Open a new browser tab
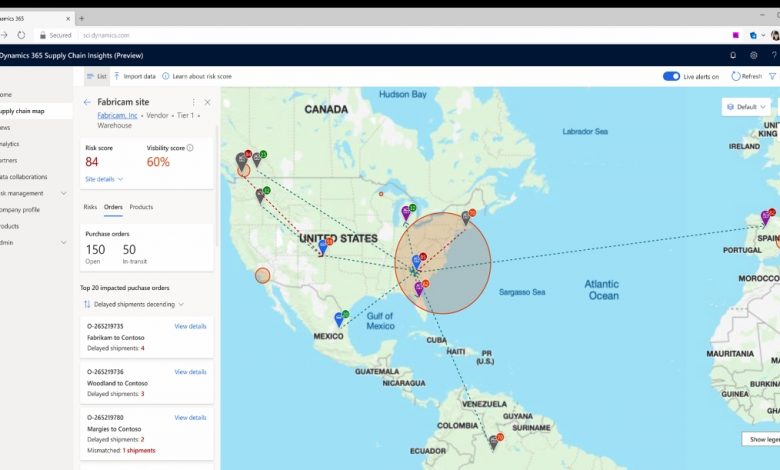The width and height of the screenshot is (780, 470). tap(82, 18)
